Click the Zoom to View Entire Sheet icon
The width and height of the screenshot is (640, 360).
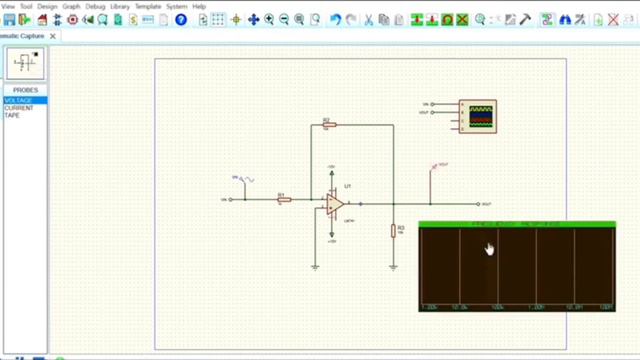coord(299,20)
